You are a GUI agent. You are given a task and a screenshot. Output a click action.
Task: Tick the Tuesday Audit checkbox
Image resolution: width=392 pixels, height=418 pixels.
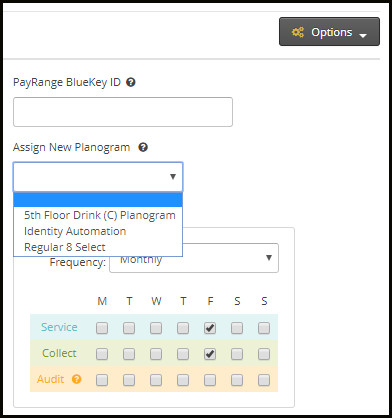(x=129, y=380)
